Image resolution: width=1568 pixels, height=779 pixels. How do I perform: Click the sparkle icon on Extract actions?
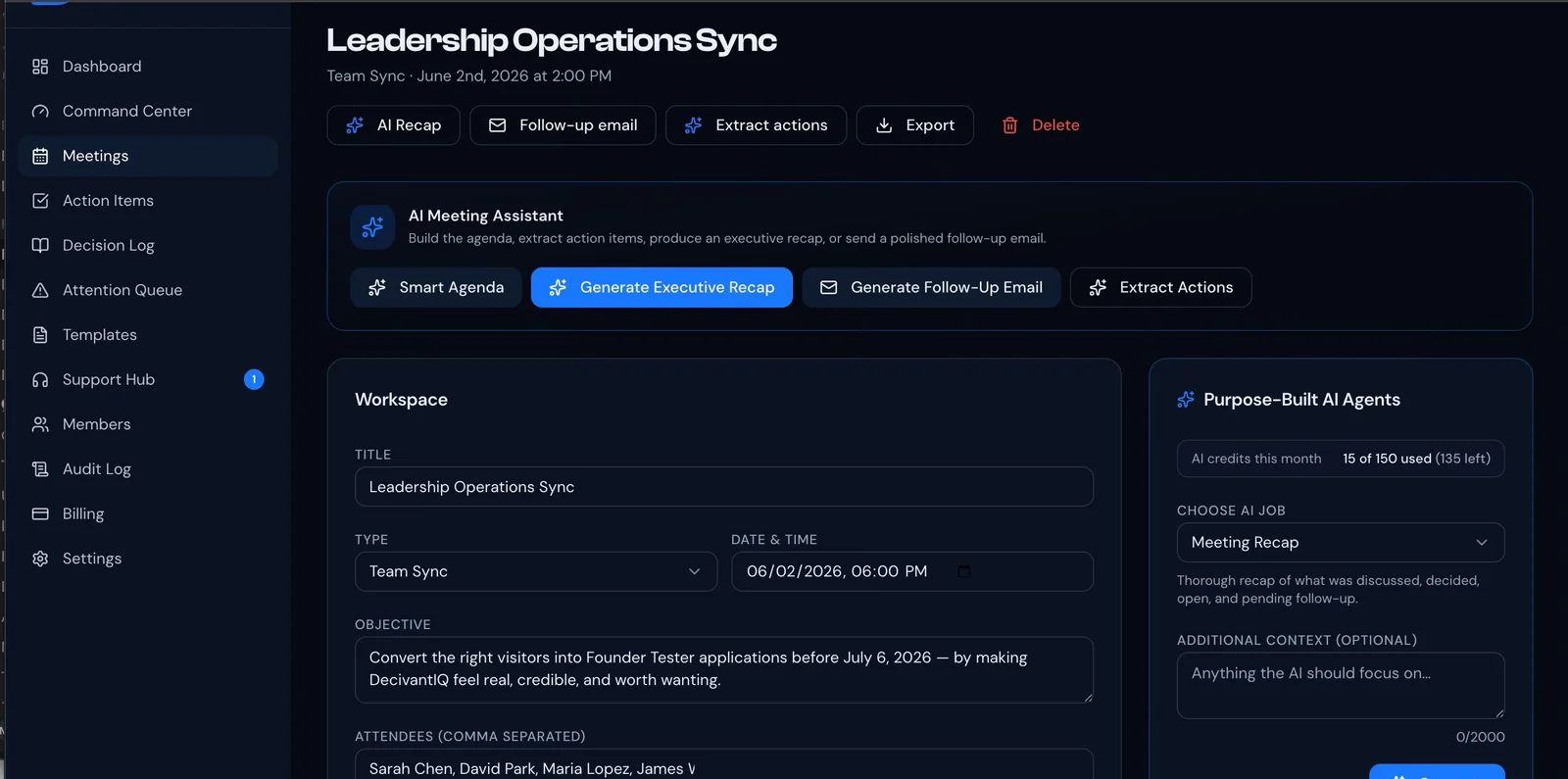[693, 125]
